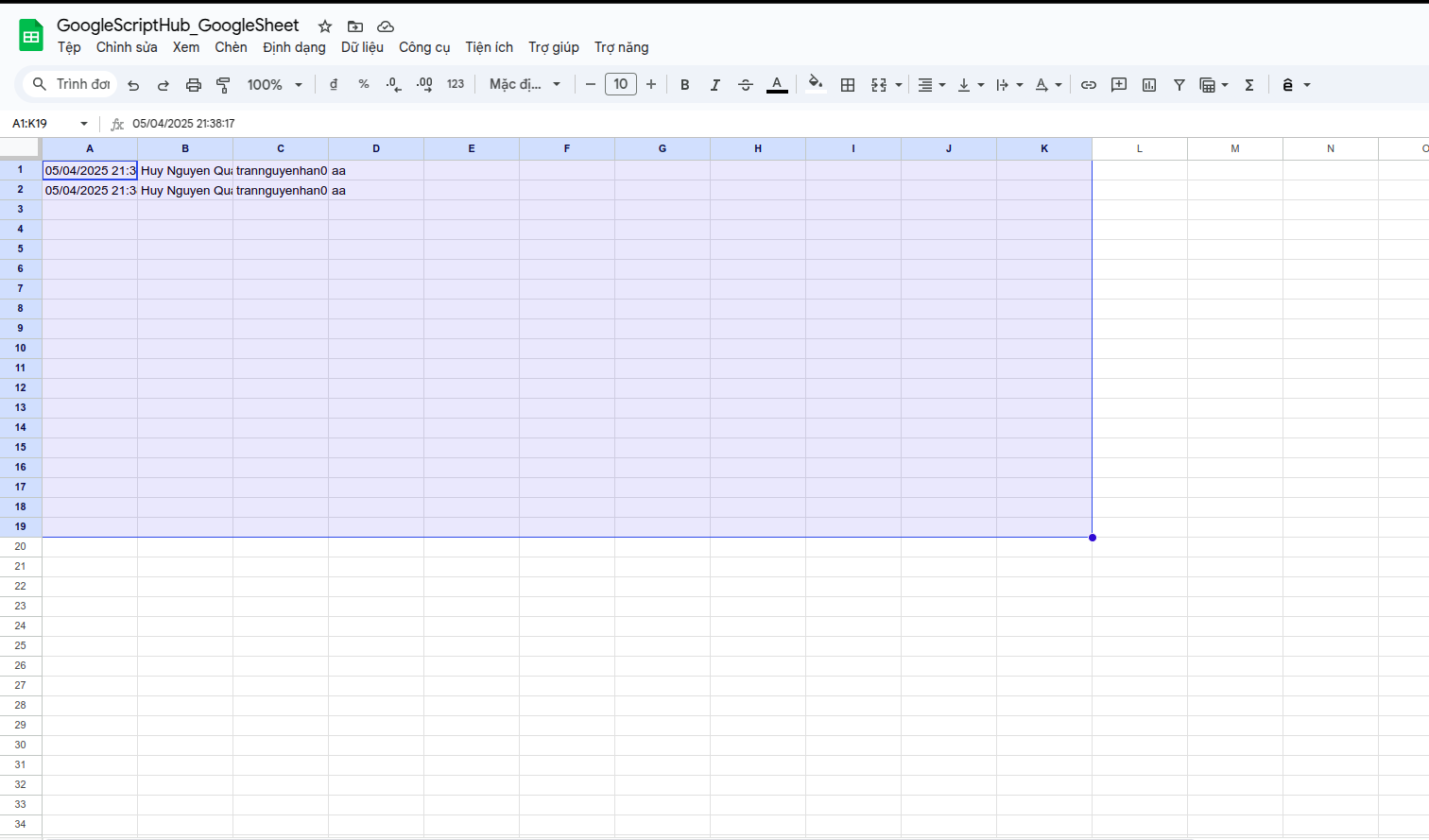This screenshot has width=1429, height=840.
Task: Select cell C2 containing trannguyenhan0
Action: [281, 190]
